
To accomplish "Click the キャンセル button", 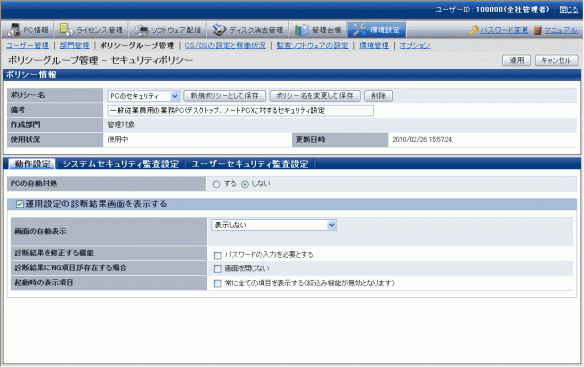I will click(x=556, y=60).
